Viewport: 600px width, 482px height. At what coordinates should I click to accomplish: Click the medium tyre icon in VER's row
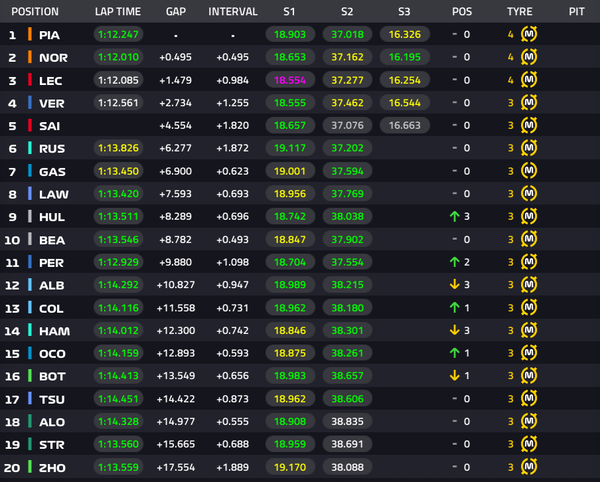[529, 103]
